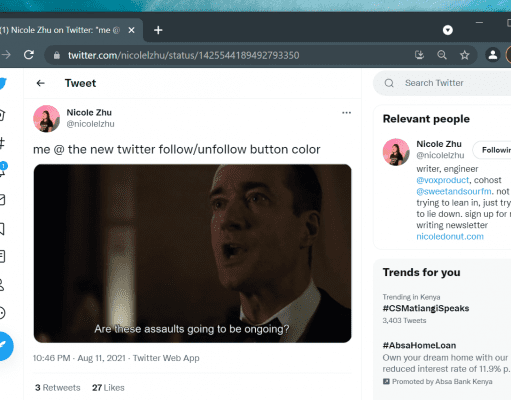Click the 'Trending in Kenya' label
The height and width of the screenshot is (400, 511).
click(x=411, y=297)
